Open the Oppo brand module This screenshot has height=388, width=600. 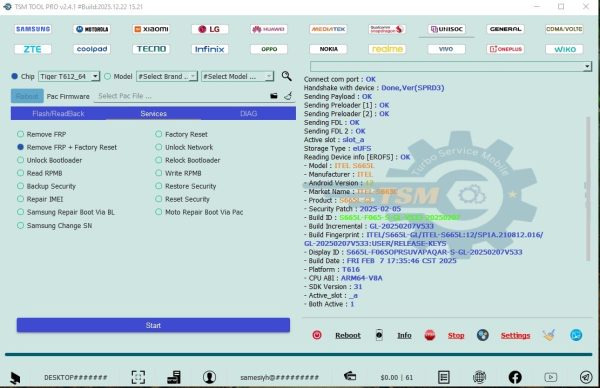click(x=269, y=49)
